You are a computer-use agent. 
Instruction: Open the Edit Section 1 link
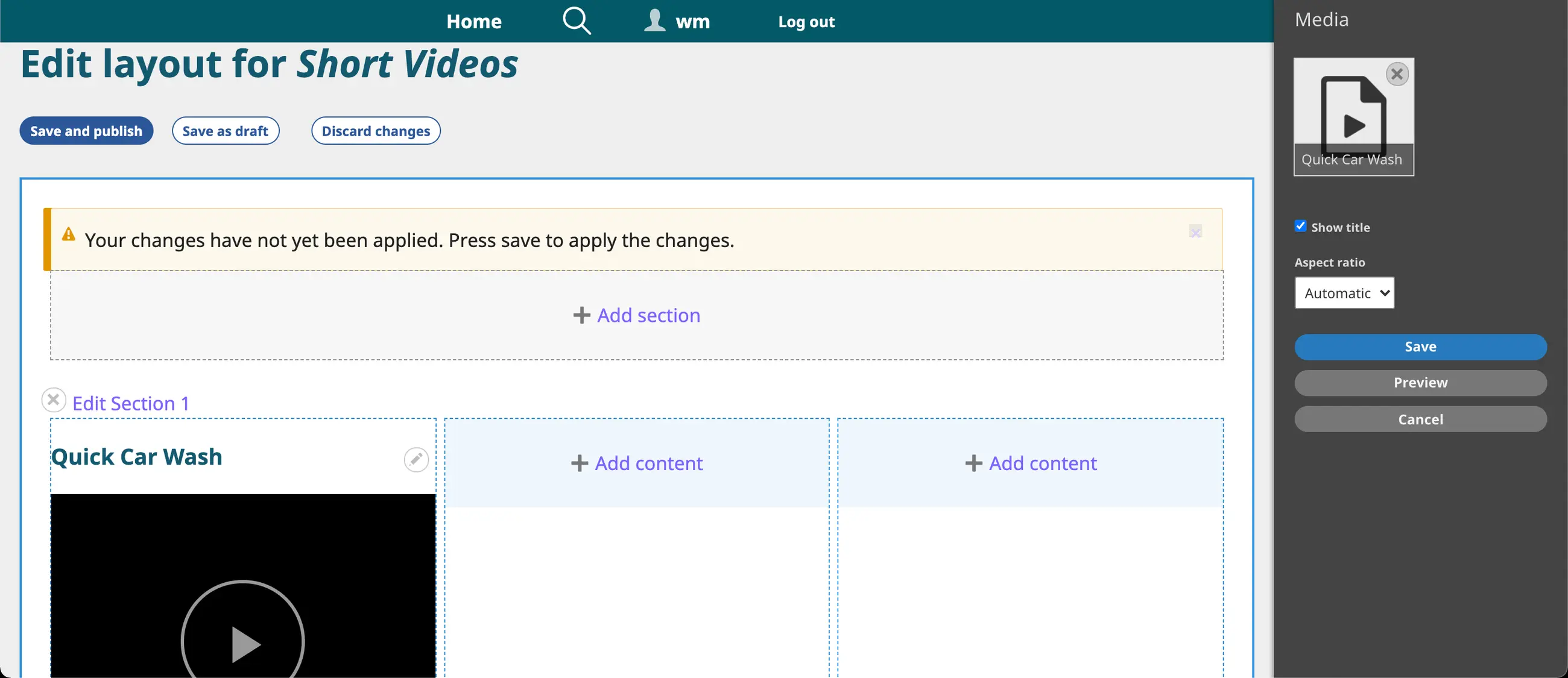pos(131,403)
